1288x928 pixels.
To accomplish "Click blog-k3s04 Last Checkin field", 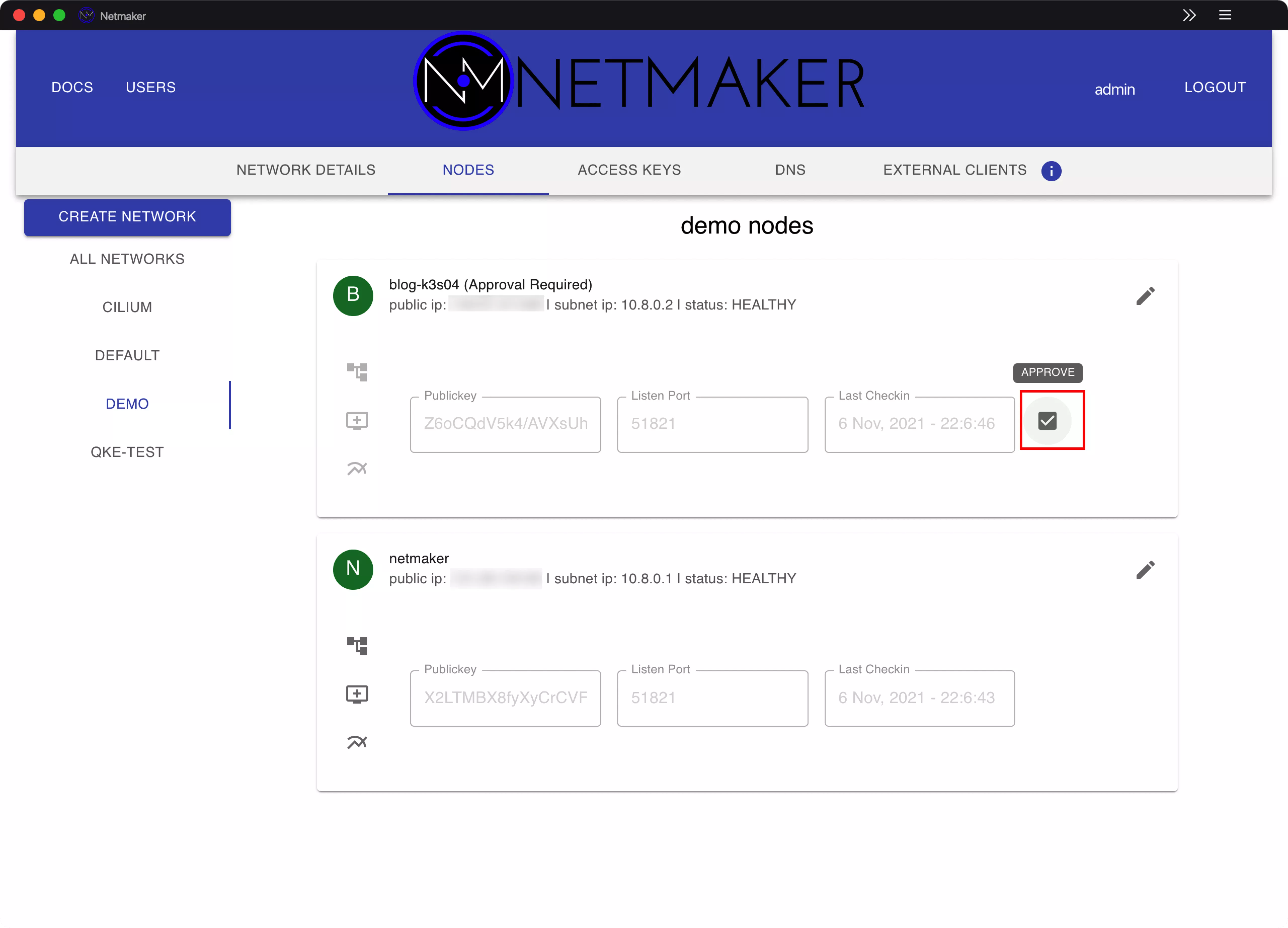I will [x=919, y=424].
